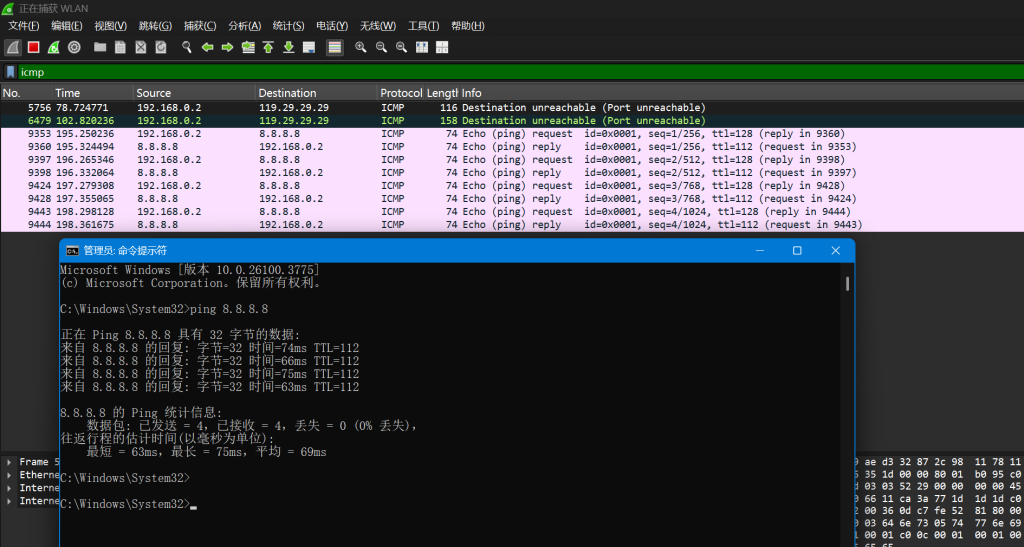1024x547 pixels.
Task: Open the 分析(A) menu
Action: pos(244,25)
